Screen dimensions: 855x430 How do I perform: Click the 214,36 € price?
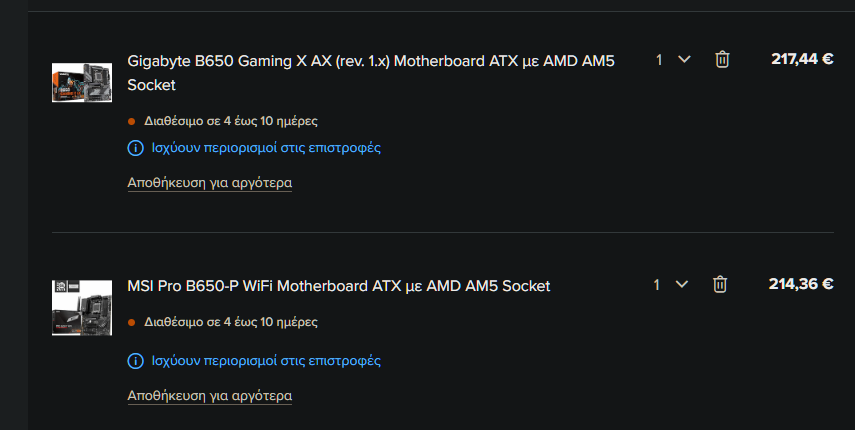pos(801,284)
